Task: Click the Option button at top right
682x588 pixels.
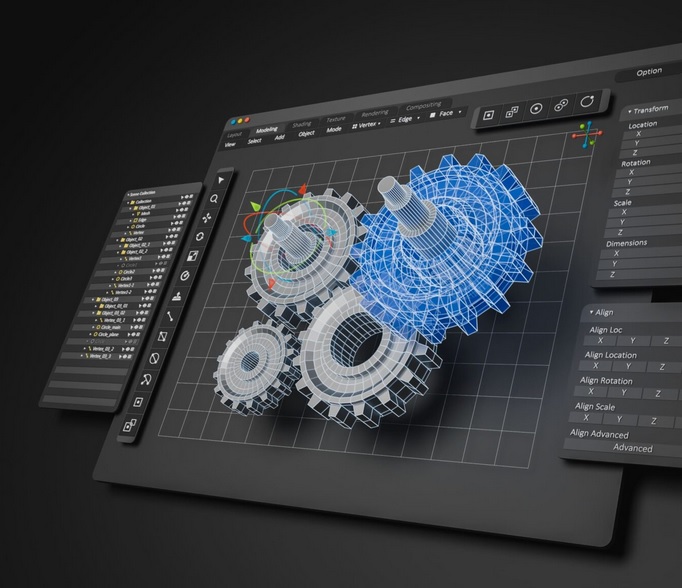Action: [x=648, y=72]
